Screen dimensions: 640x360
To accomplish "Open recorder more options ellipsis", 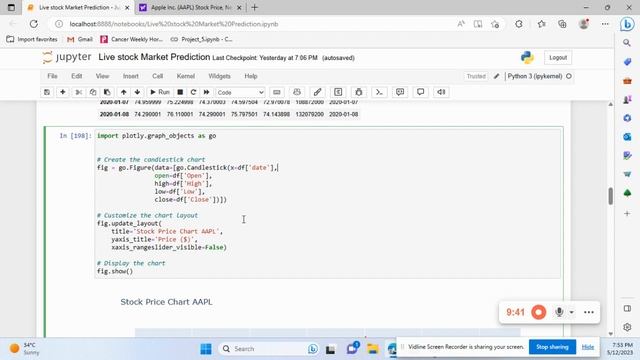I will tap(589, 312).
